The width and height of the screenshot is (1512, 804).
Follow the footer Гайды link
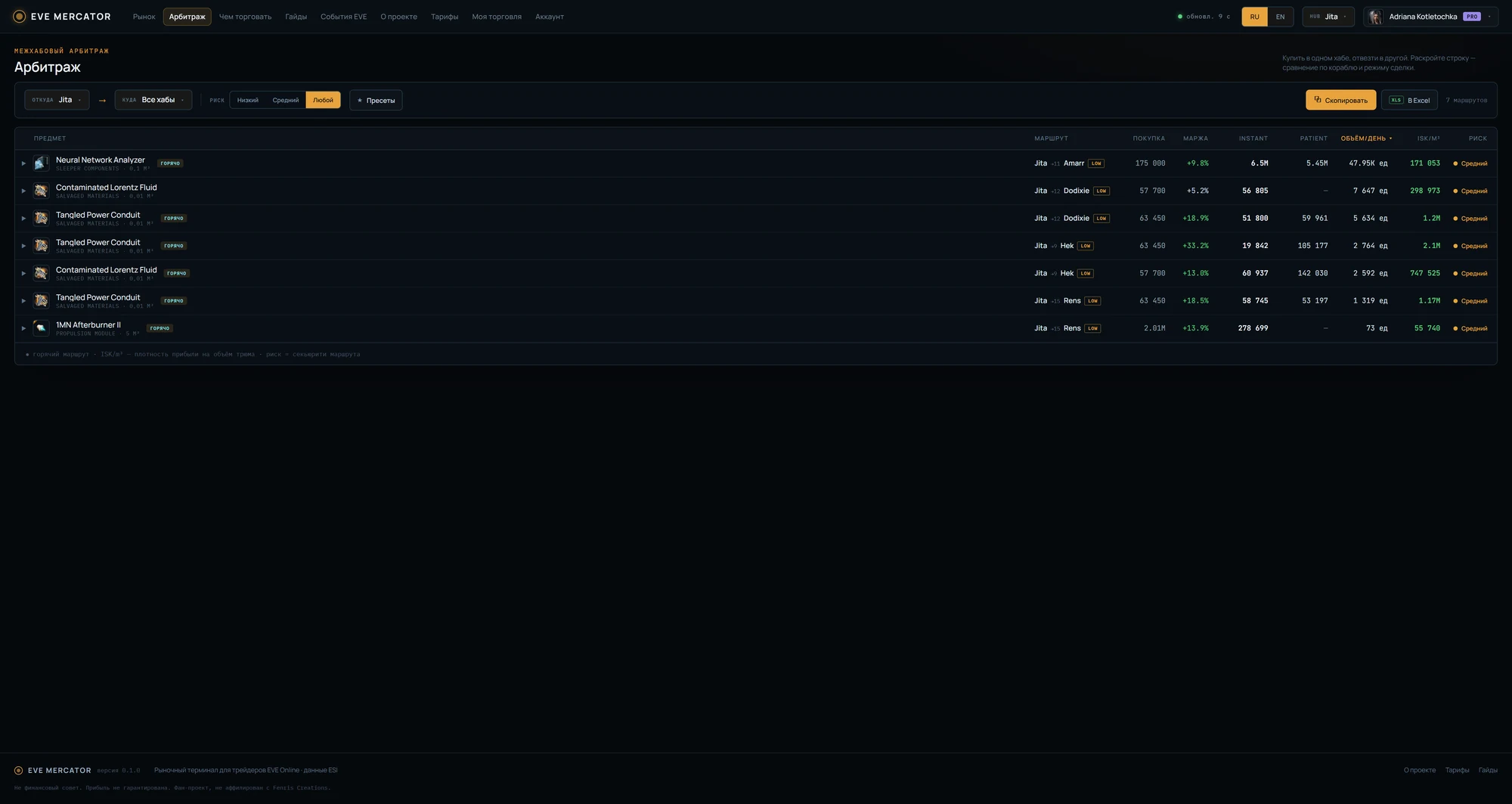coord(1488,770)
